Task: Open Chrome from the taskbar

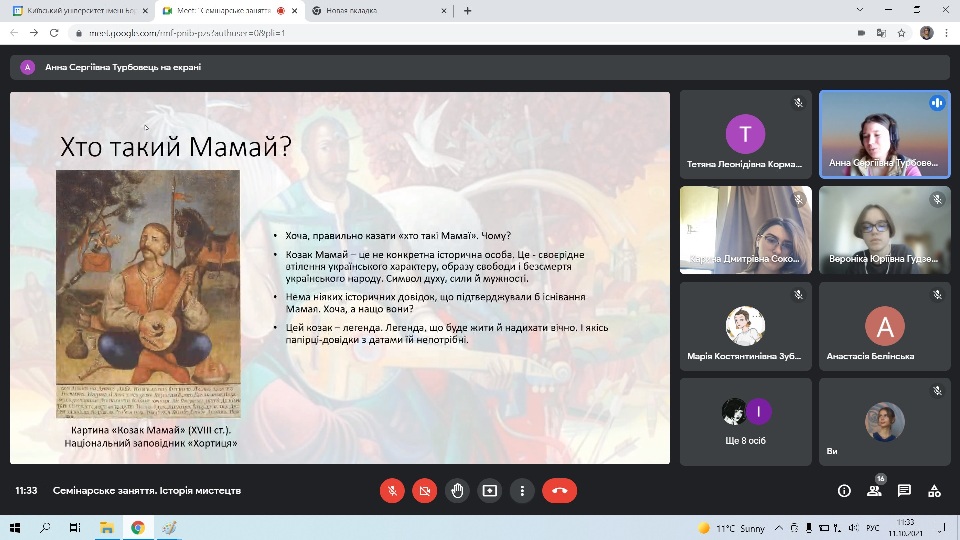Action: pos(138,528)
